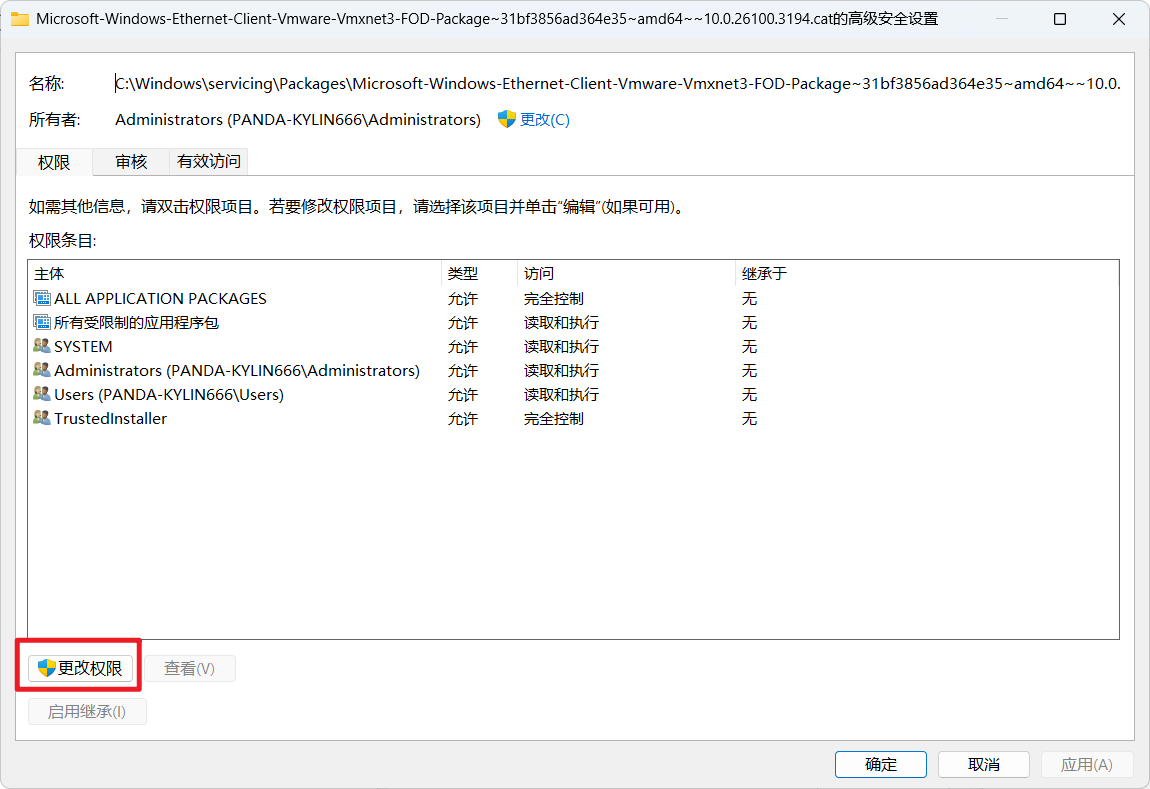Viewport: 1150px width, 789px height.
Task: Select the TrustedInstaller entry
Action: pos(574,419)
